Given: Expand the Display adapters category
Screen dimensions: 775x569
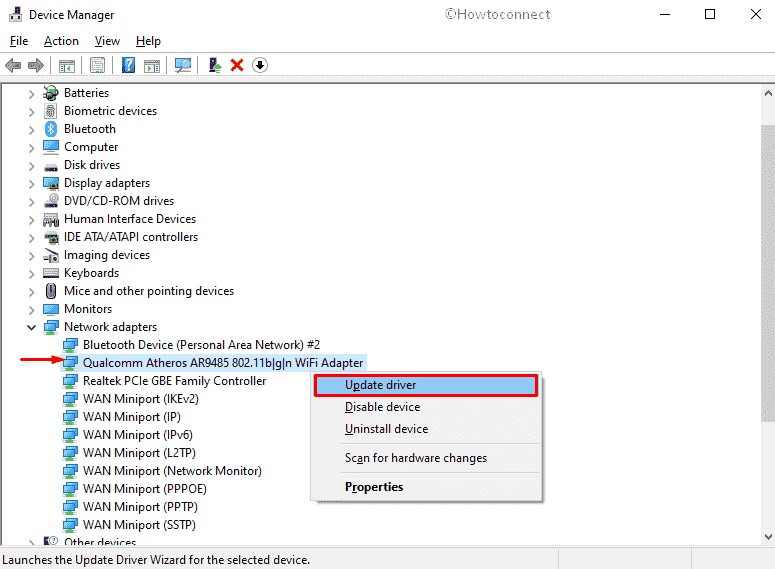Looking at the screenshot, I should click(32, 183).
